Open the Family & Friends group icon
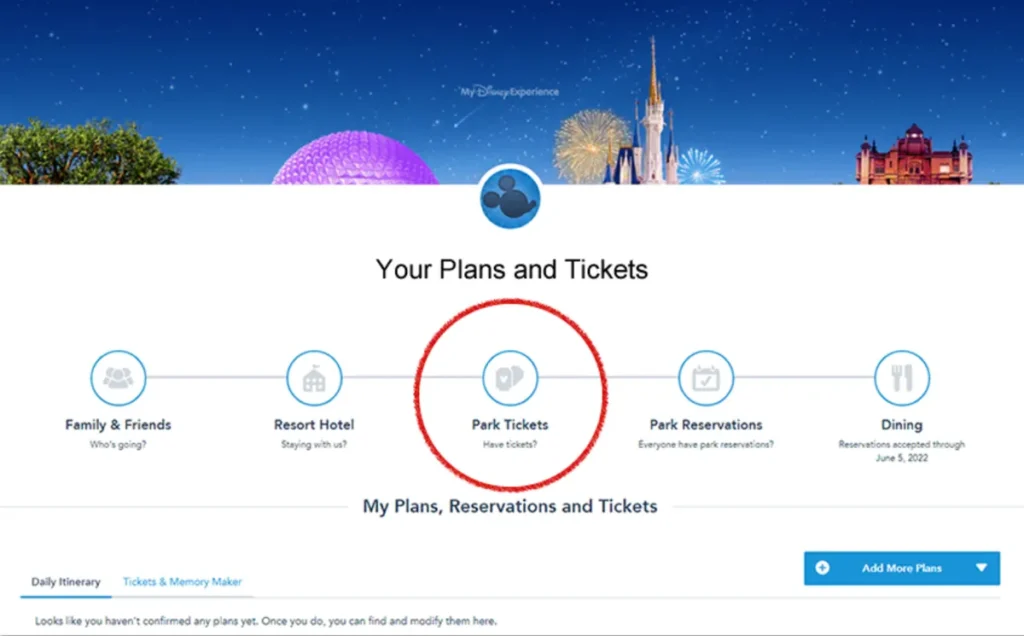The image size is (1024, 636). click(x=117, y=378)
